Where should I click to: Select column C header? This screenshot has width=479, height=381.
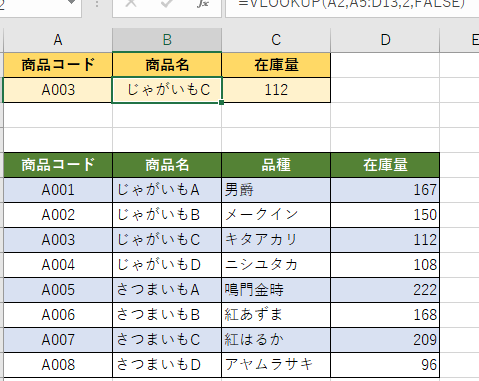[x=276, y=40]
